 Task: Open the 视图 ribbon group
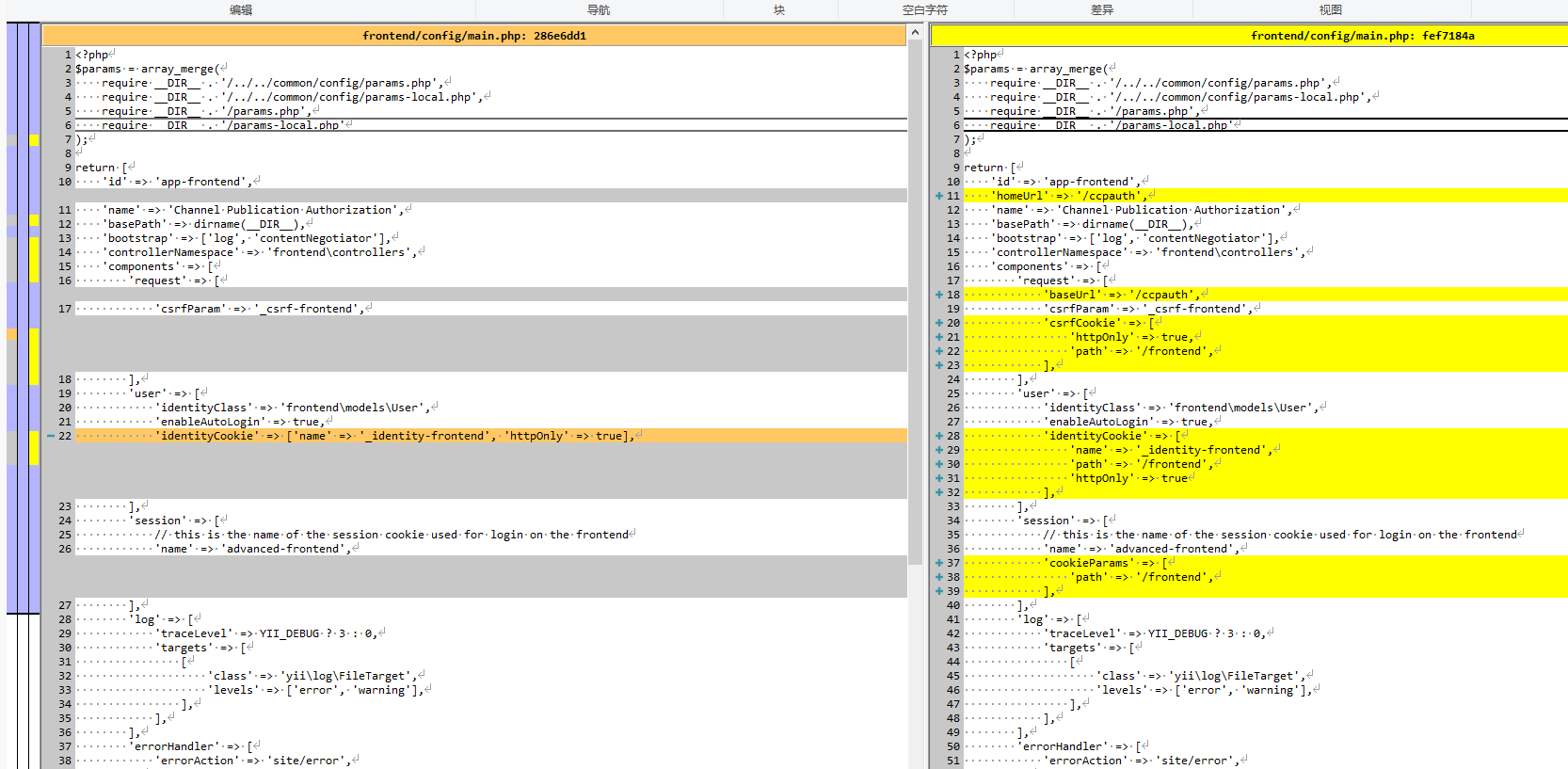click(1331, 10)
